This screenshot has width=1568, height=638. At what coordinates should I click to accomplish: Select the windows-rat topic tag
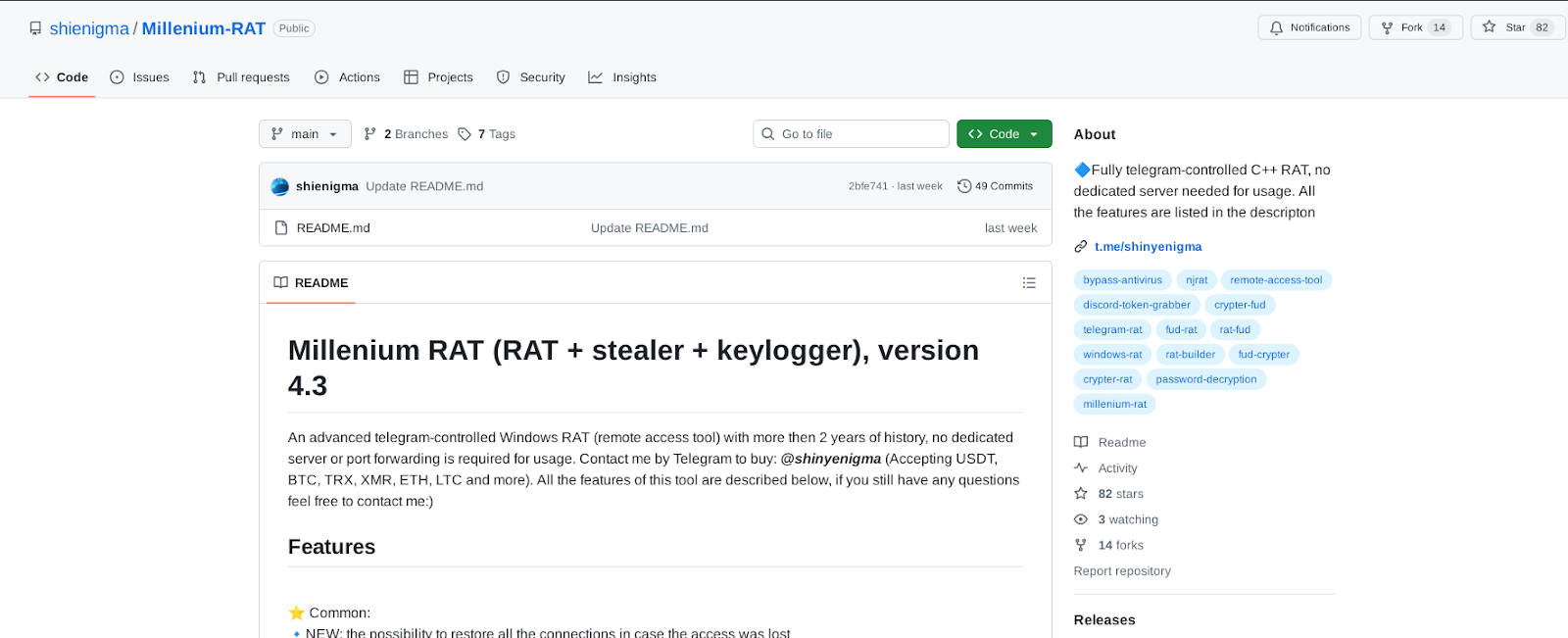pyautogui.click(x=1112, y=355)
